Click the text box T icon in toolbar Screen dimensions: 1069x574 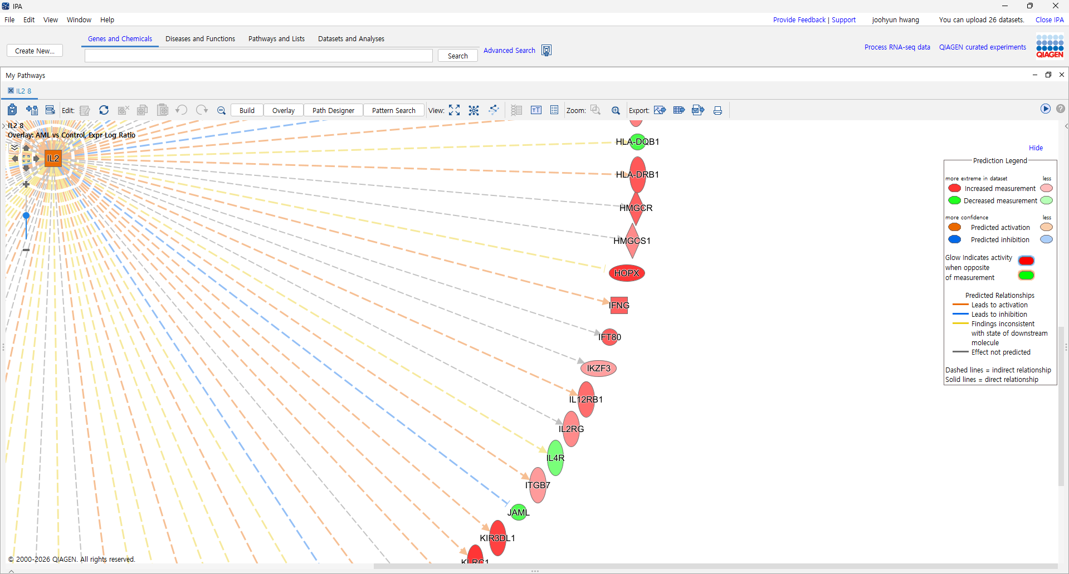click(x=537, y=110)
